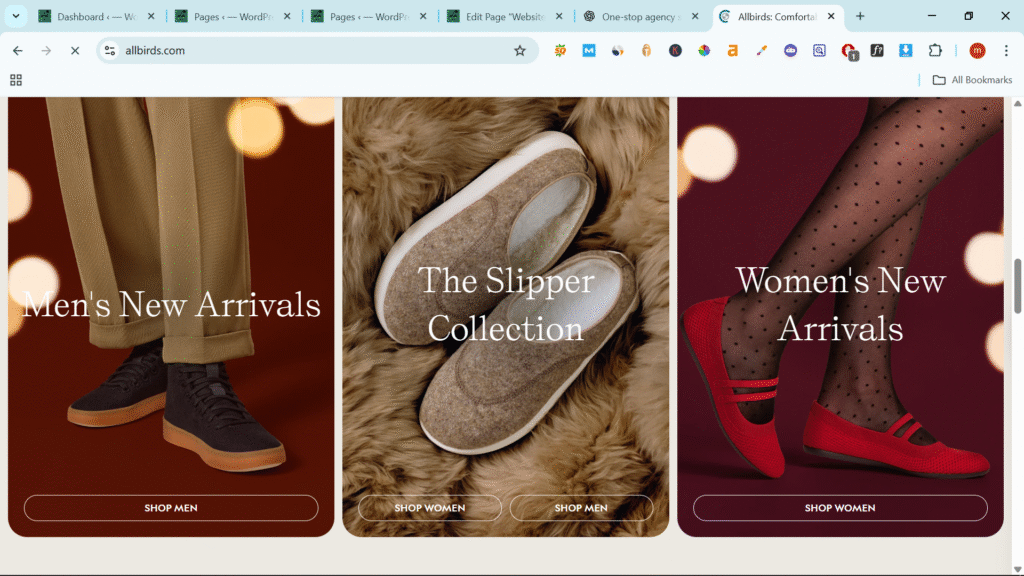Go back to the previous page
This screenshot has height=576, width=1024.
click(x=18, y=51)
